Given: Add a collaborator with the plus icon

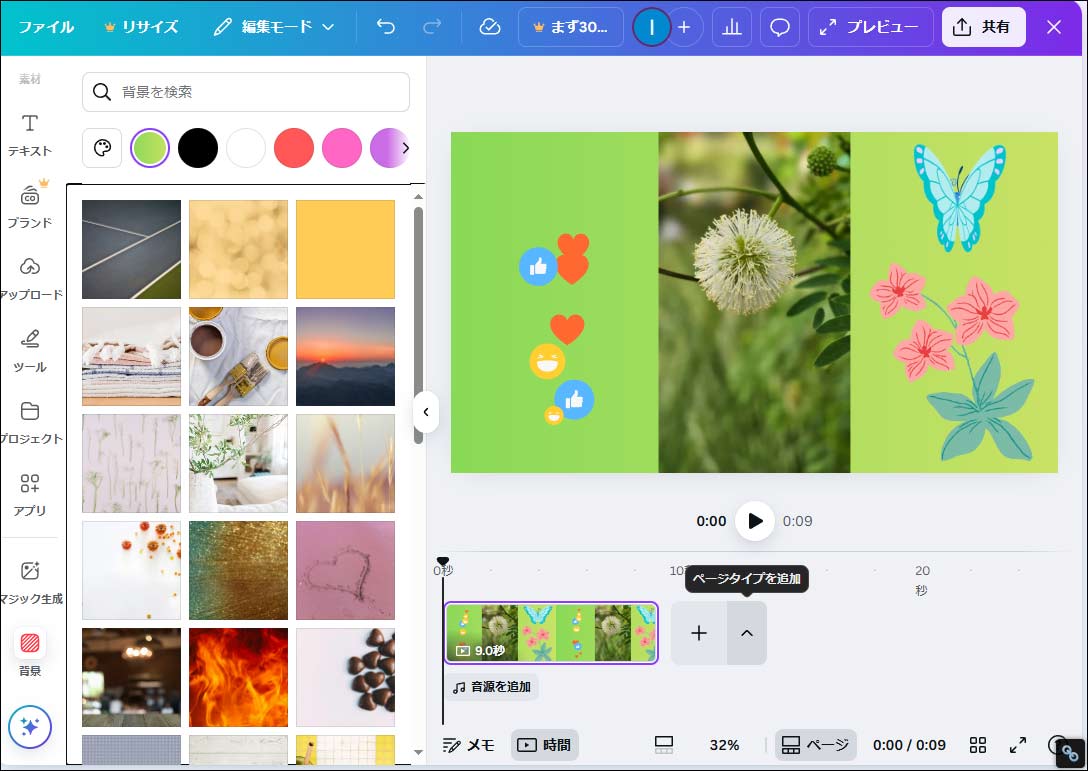Looking at the screenshot, I should click(x=685, y=27).
